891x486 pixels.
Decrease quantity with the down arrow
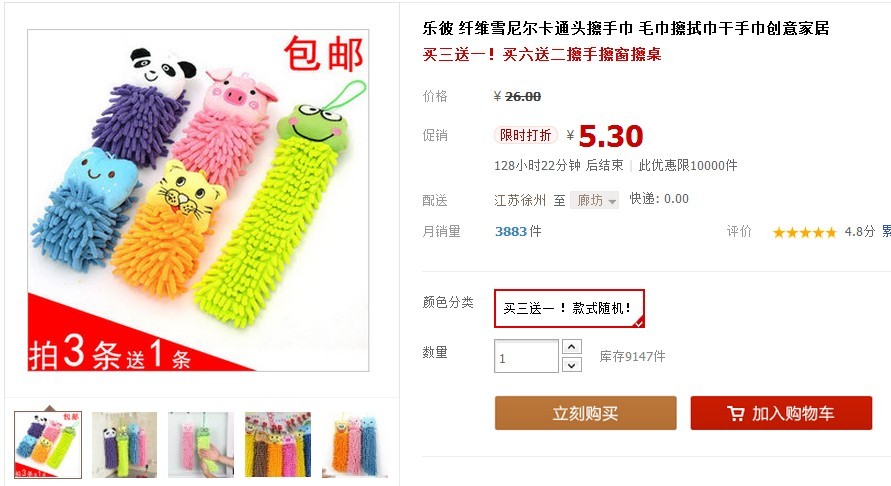point(572,365)
